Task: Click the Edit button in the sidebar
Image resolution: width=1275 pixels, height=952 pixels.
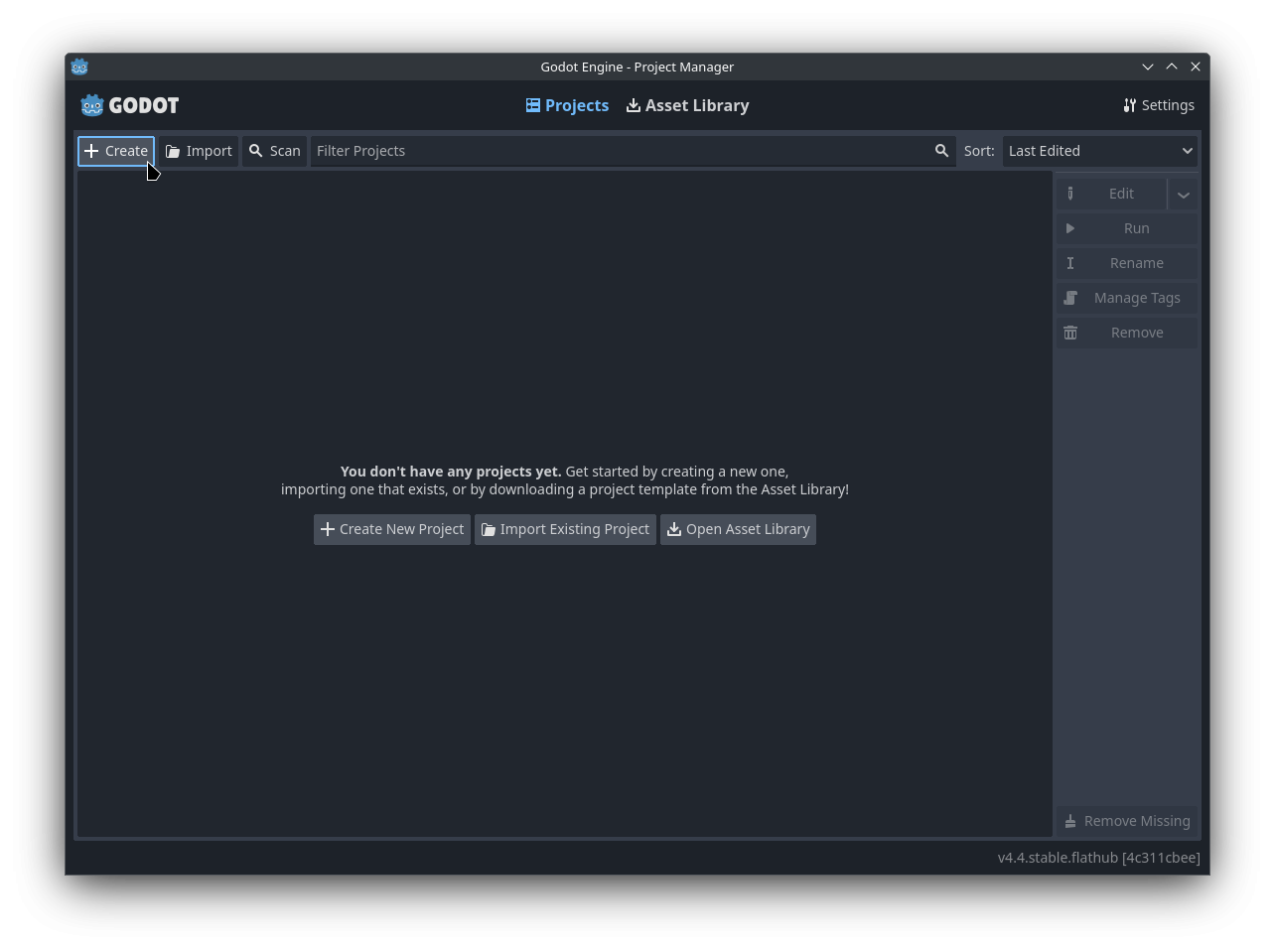Action: (1111, 194)
